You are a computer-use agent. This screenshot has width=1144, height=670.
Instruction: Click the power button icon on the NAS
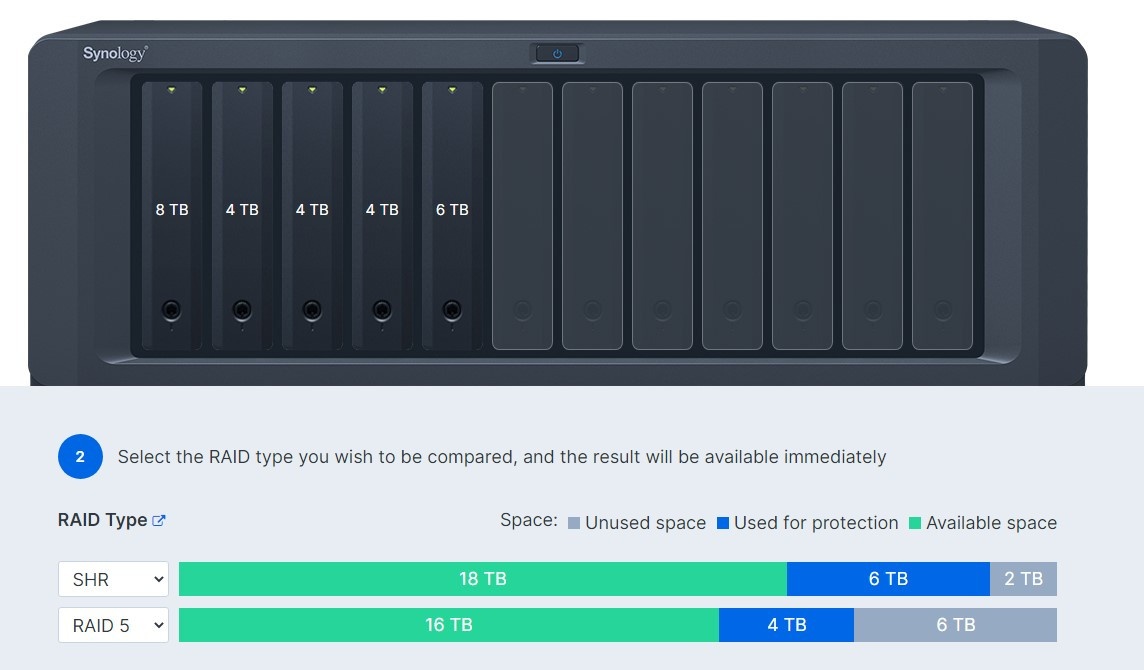point(557,53)
